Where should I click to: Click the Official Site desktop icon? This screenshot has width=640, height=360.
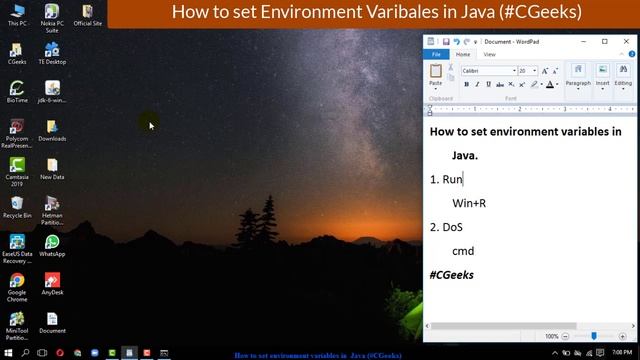[87, 15]
